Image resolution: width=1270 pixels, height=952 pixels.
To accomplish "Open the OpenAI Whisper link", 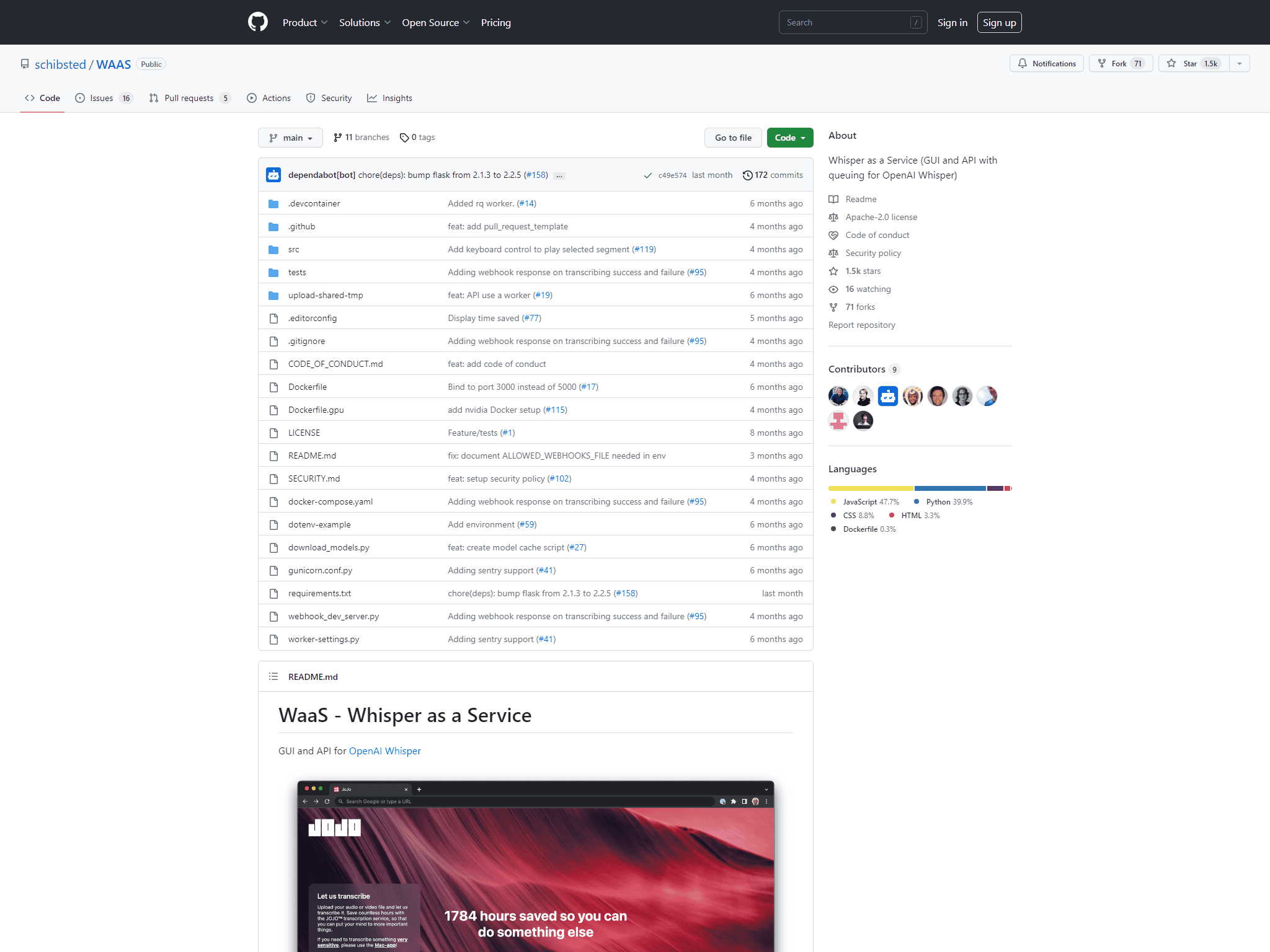I will 384,751.
